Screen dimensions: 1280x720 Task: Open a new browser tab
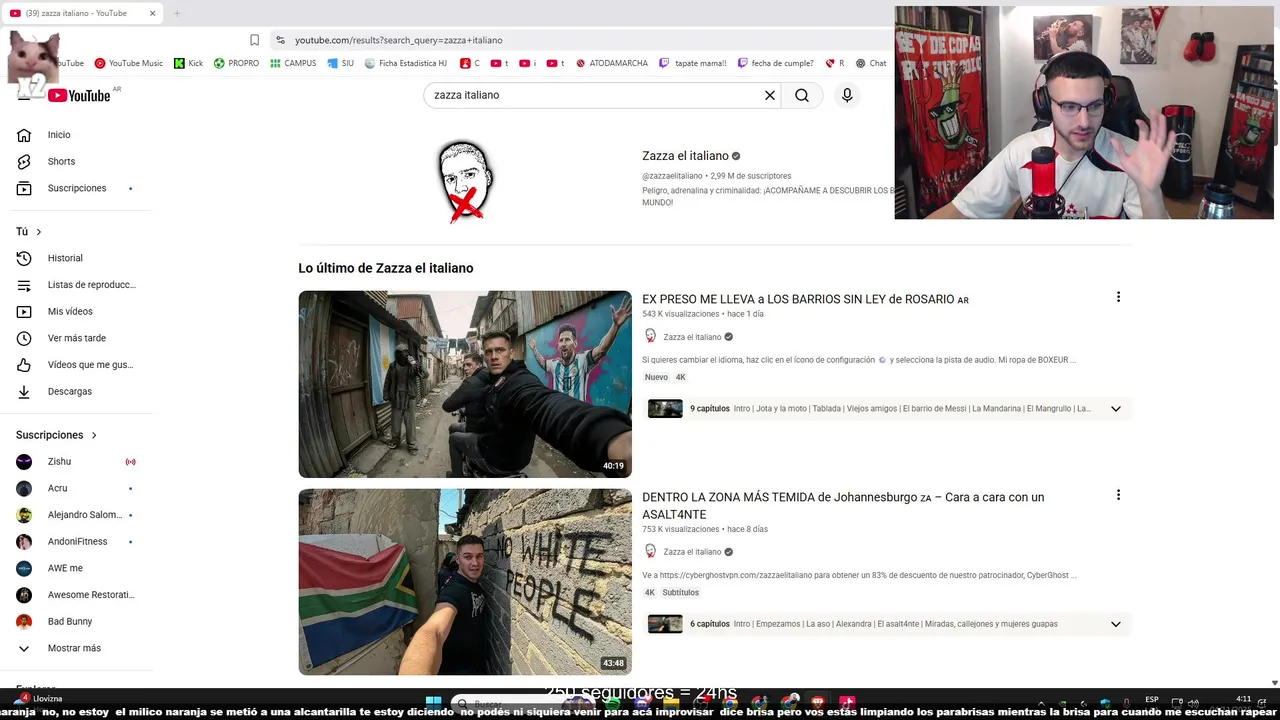(x=177, y=13)
